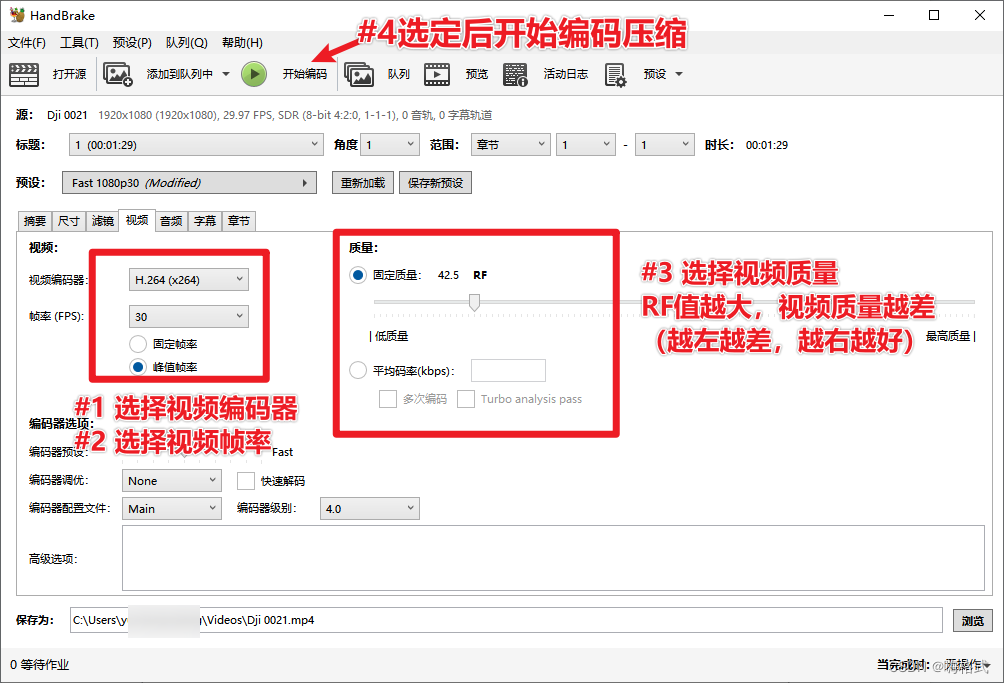The height and width of the screenshot is (683, 1004).
Task: Click the 保存为 file path field
Action: coord(506,620)
